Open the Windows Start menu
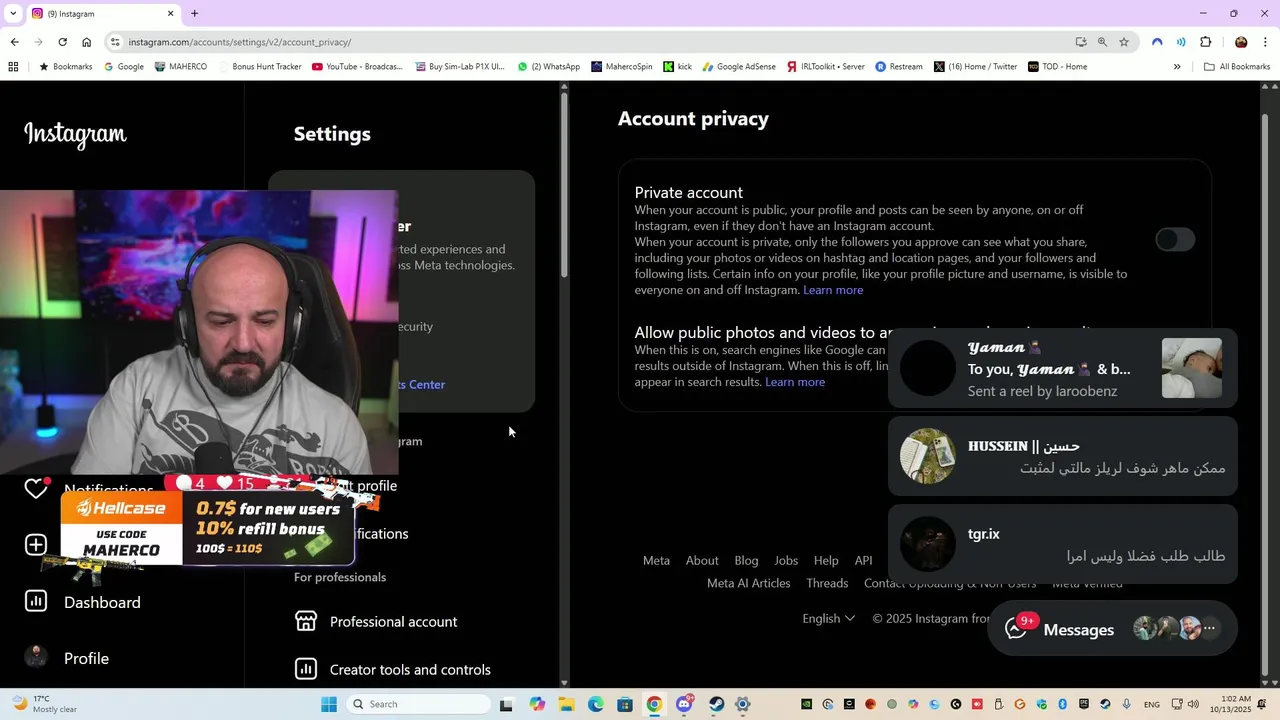This screenshot has width=1280, height=720. click(x=329, y=704)
